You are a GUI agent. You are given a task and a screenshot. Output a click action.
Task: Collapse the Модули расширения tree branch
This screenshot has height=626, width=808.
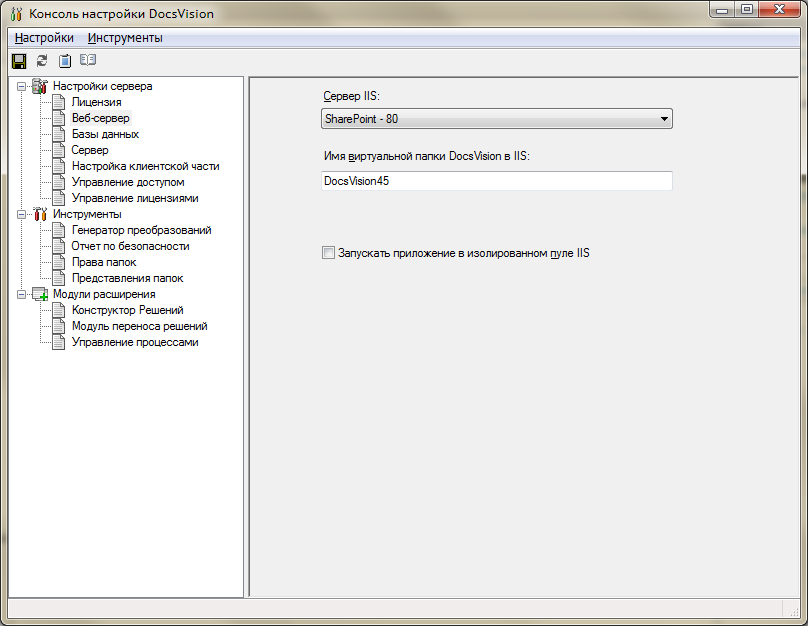pos(22,294)
